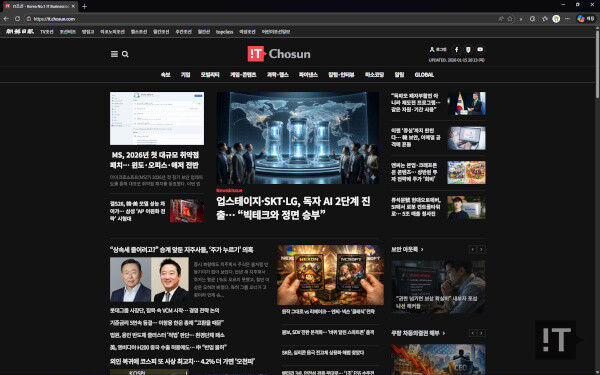
Task: Click previous arrow in the 쿠팡 section carousel
Action: [x=473, y=333]
